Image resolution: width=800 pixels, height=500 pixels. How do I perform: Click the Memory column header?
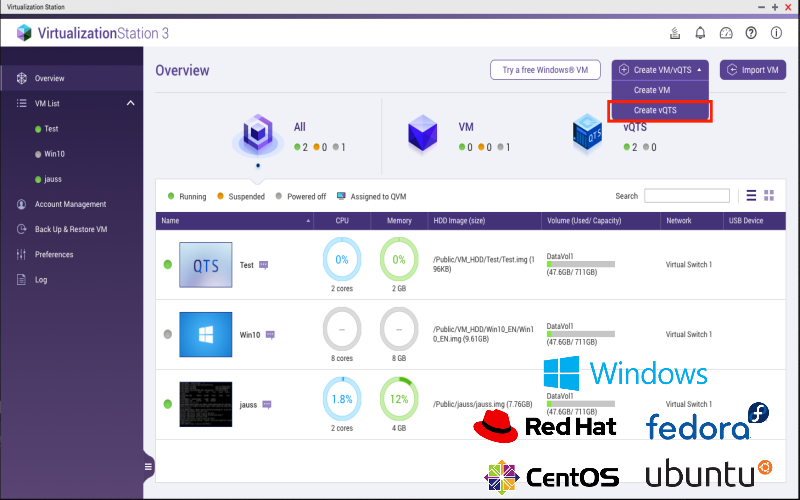click(399, 221)
